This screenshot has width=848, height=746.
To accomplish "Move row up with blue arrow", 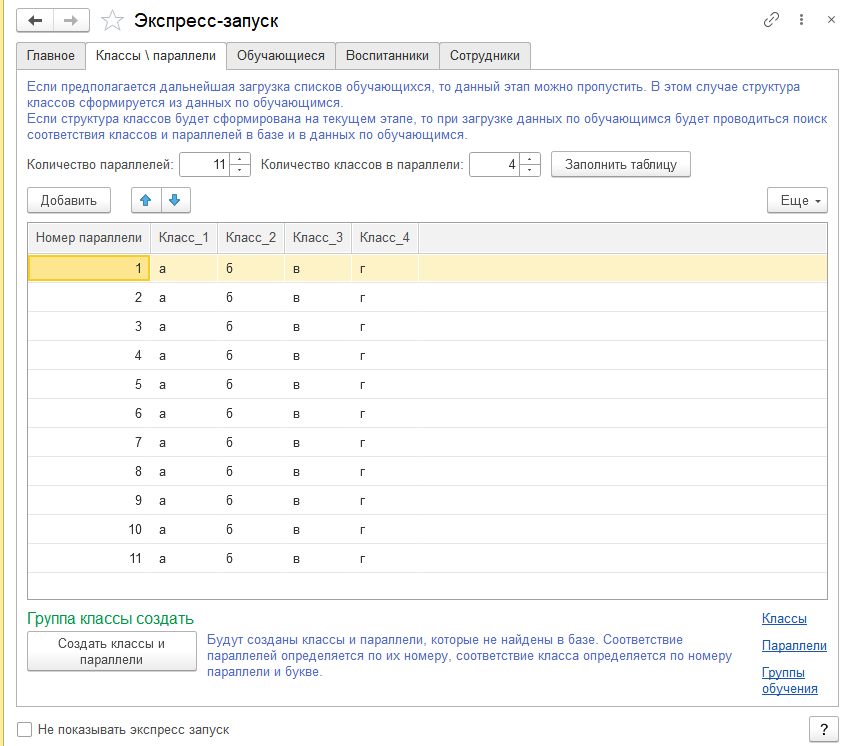I will [146, 200].
